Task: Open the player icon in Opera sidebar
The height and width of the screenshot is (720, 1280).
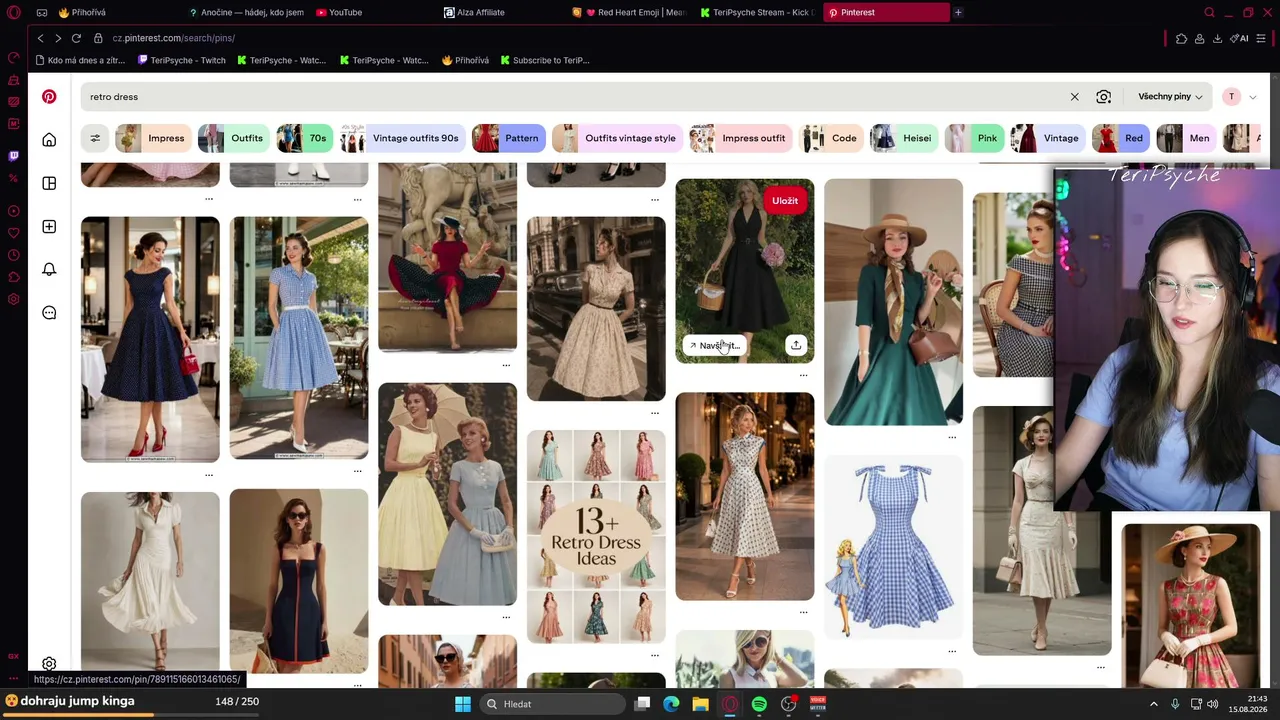Action: 14,211
